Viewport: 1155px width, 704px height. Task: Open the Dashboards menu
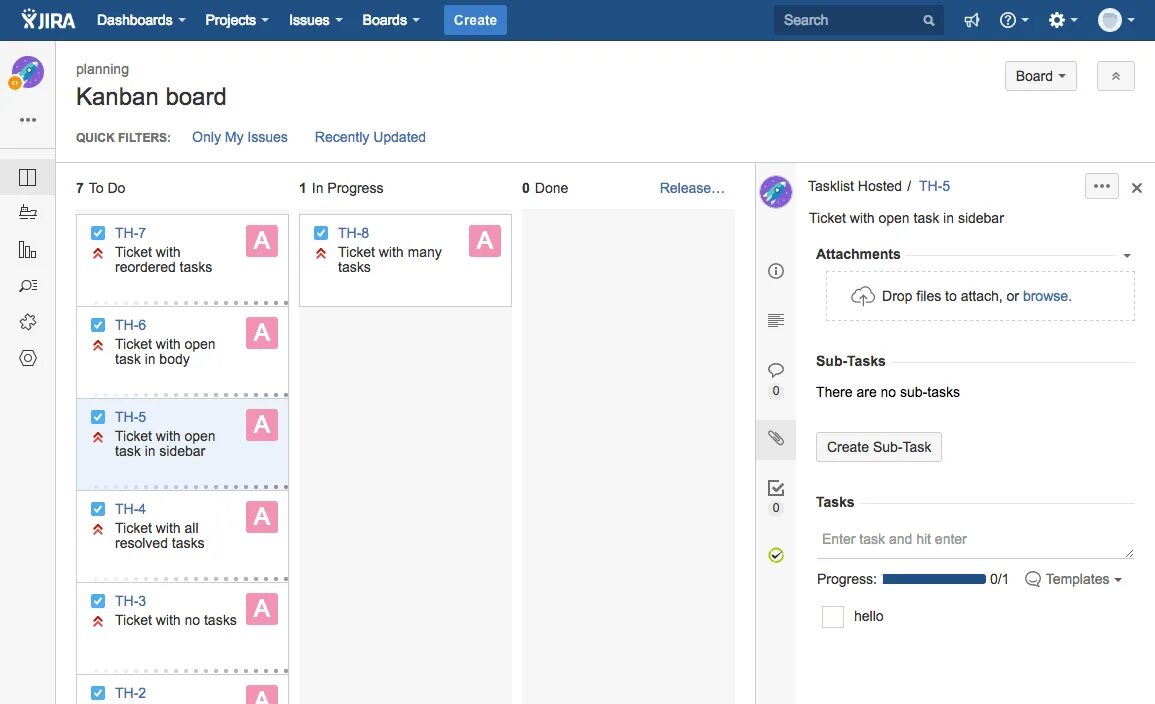point(141,20)
